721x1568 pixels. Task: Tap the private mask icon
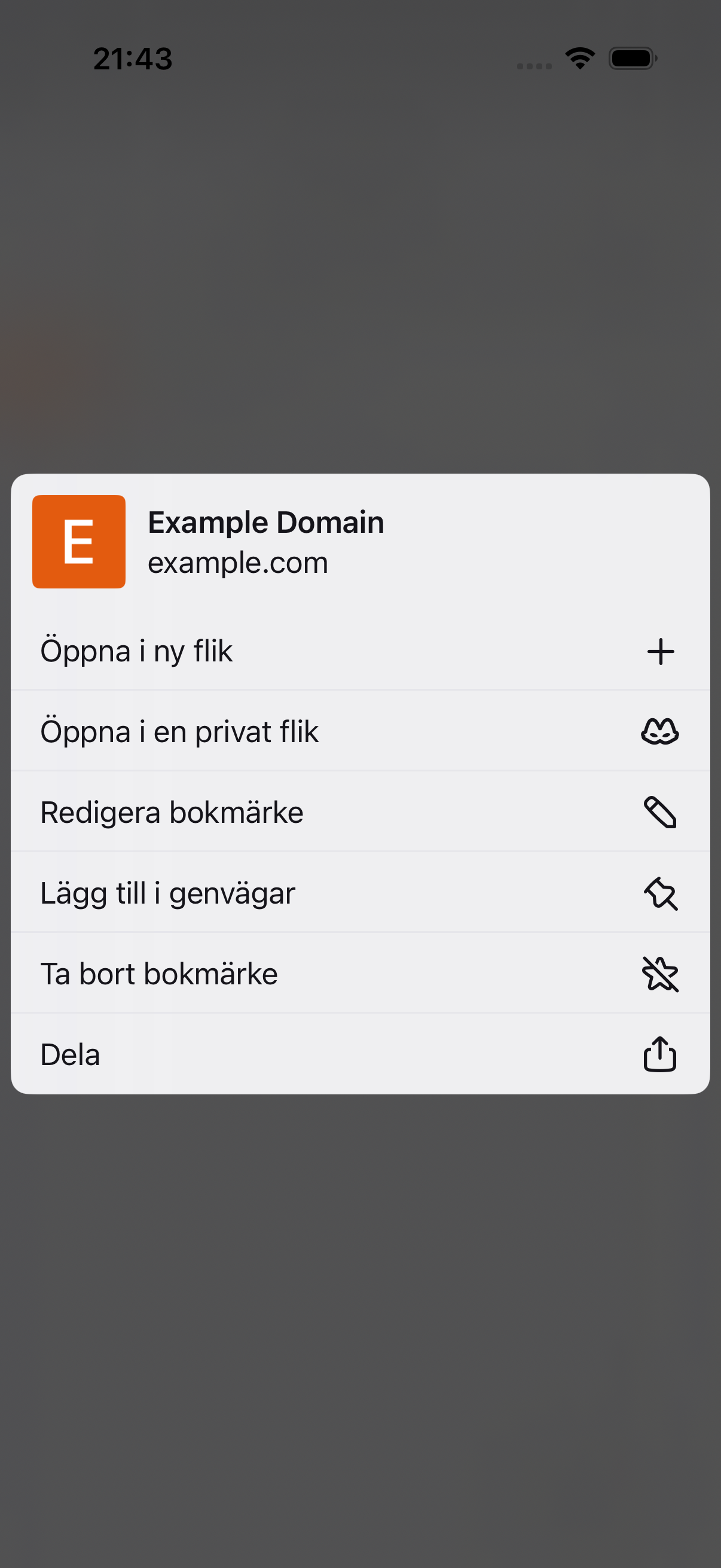click(660, 731)
